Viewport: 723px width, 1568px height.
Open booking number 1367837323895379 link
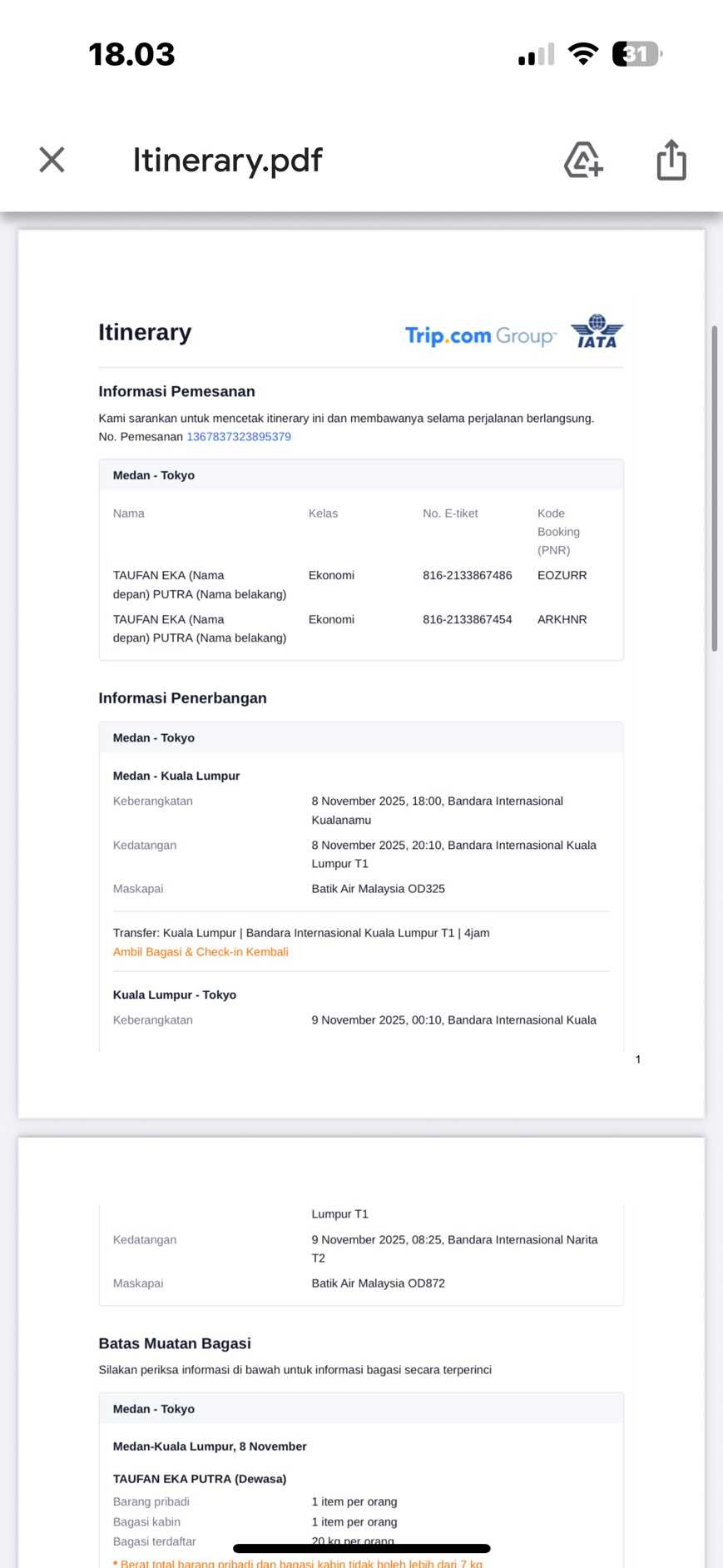(x=239, y=437)
